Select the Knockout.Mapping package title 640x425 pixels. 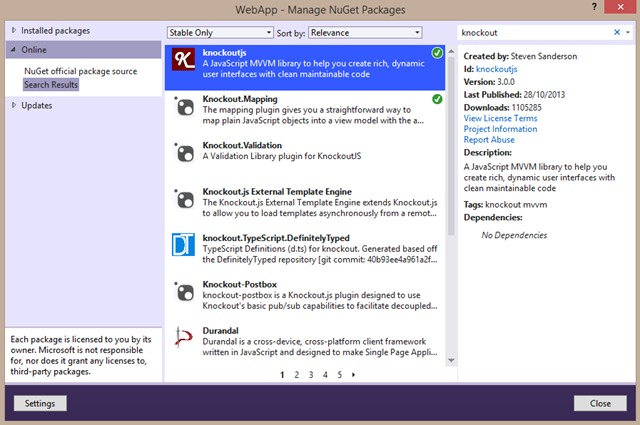click(240, 99)
